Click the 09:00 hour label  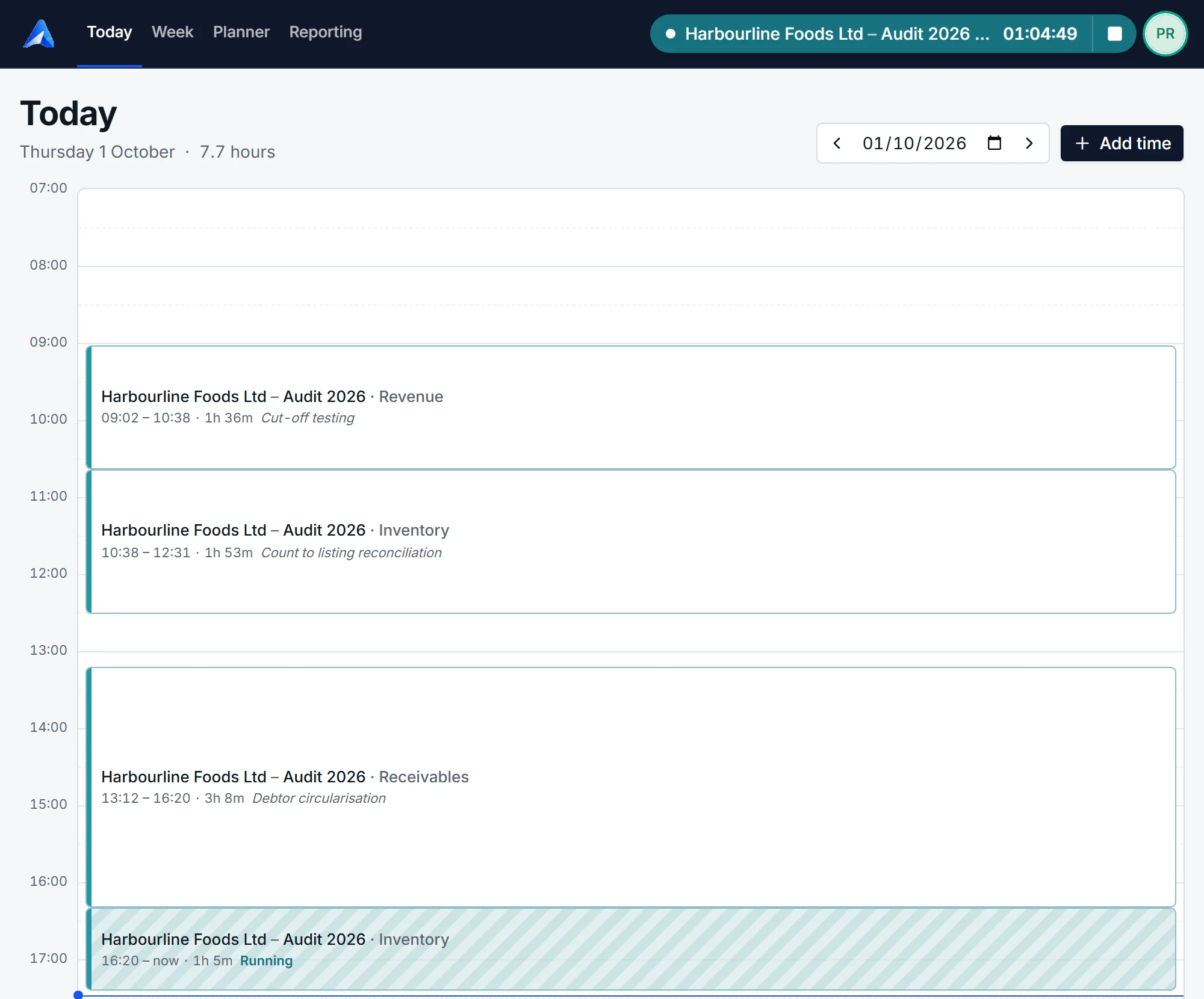click(48, 342)
